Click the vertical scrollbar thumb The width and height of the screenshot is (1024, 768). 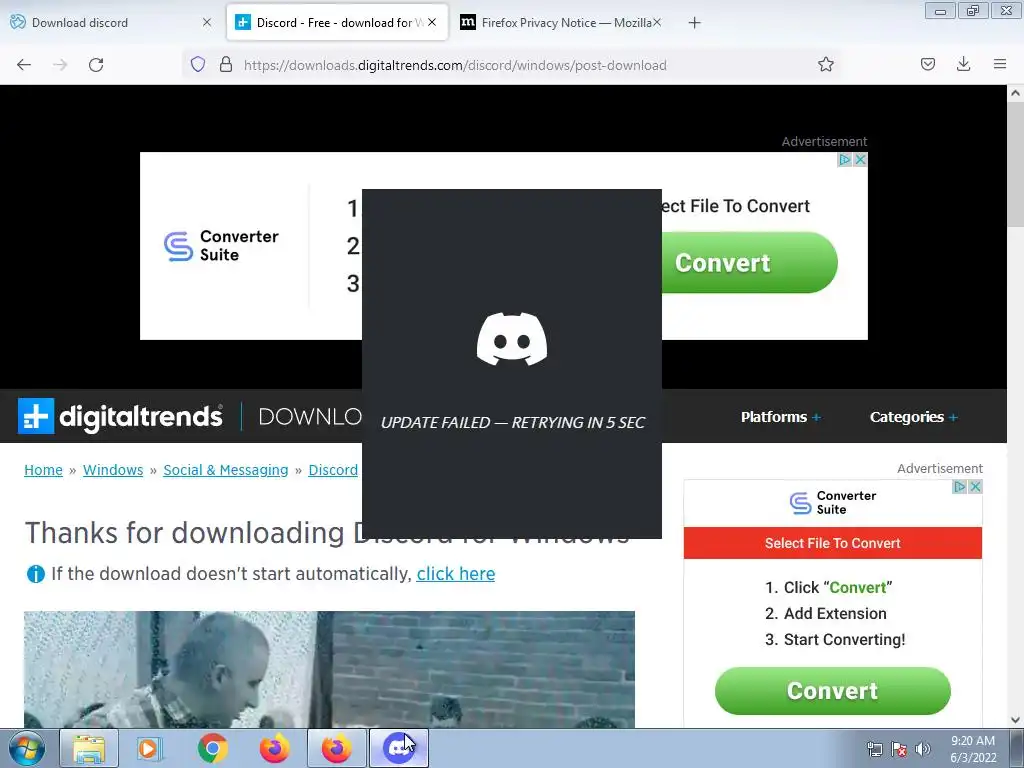(x=1015, y=165)
